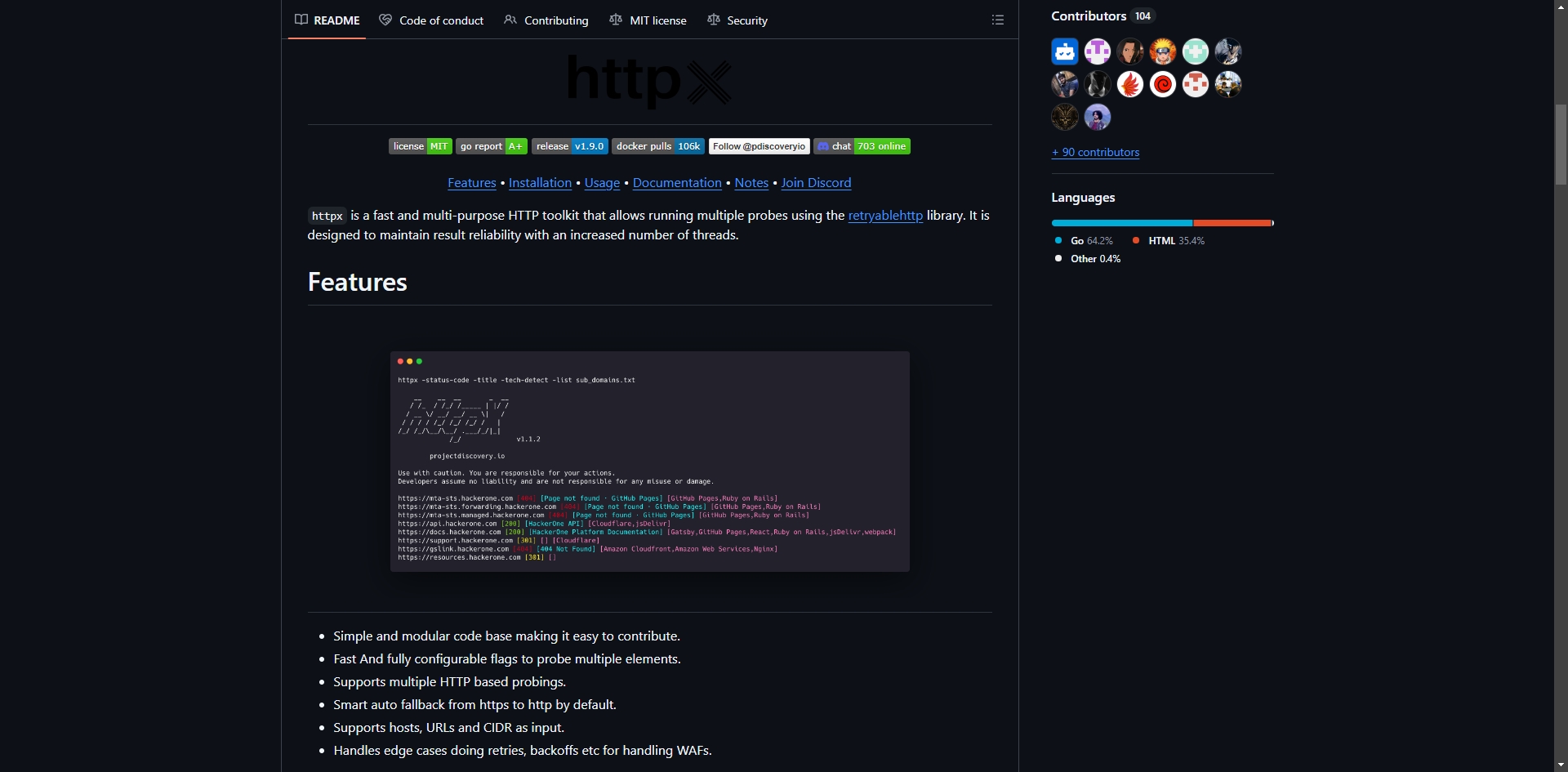The height and width of the screenshot is (772, 1568).
Task: Open the Join Discord link
Action: click(816, 183)
